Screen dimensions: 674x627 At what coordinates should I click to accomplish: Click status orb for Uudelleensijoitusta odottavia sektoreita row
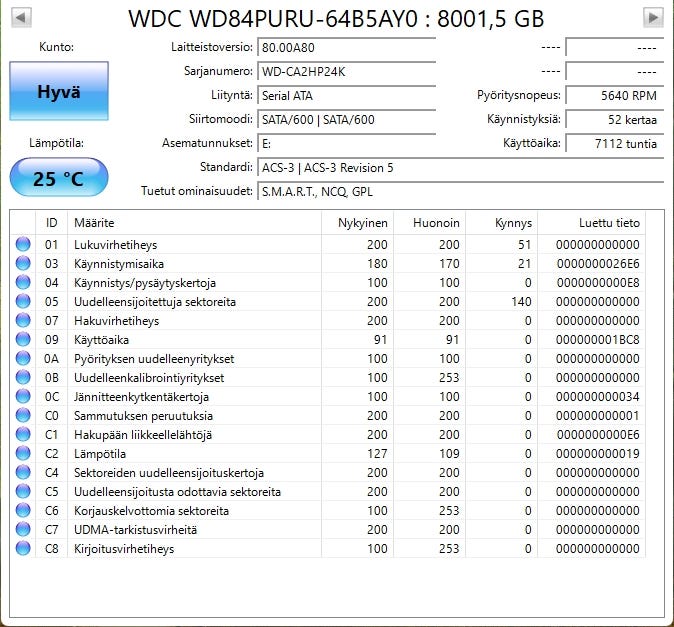pos(23,491)
